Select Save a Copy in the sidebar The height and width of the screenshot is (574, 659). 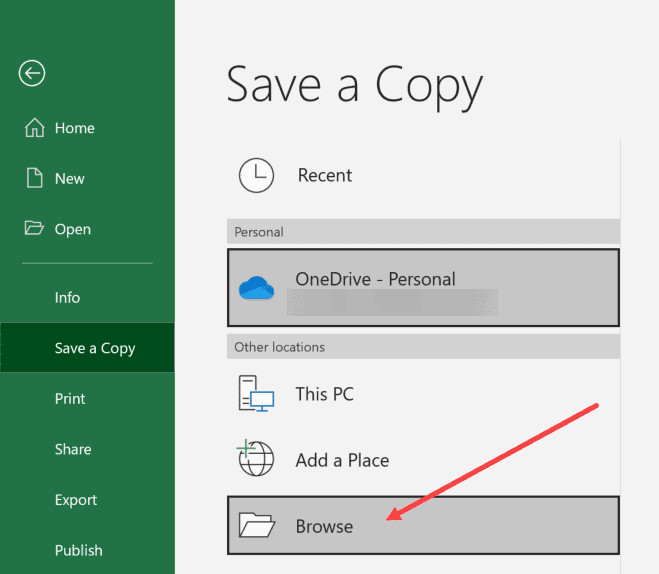pyautogui.click(x=94, y=348)
